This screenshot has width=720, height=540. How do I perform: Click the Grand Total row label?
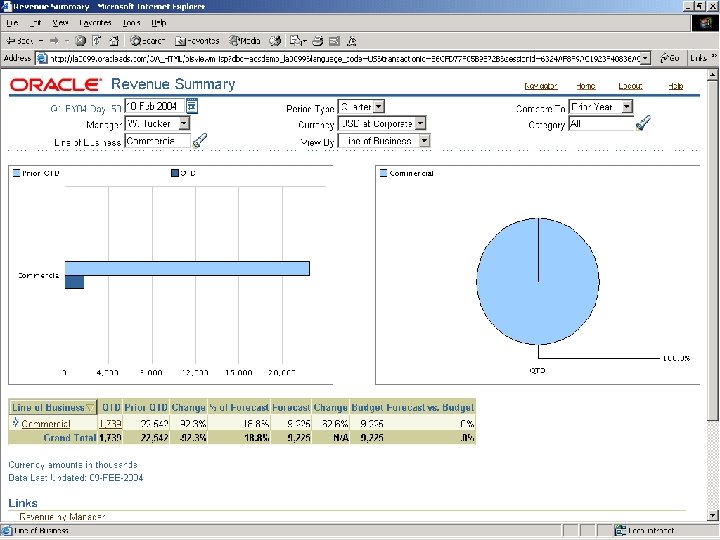[69, 438]
